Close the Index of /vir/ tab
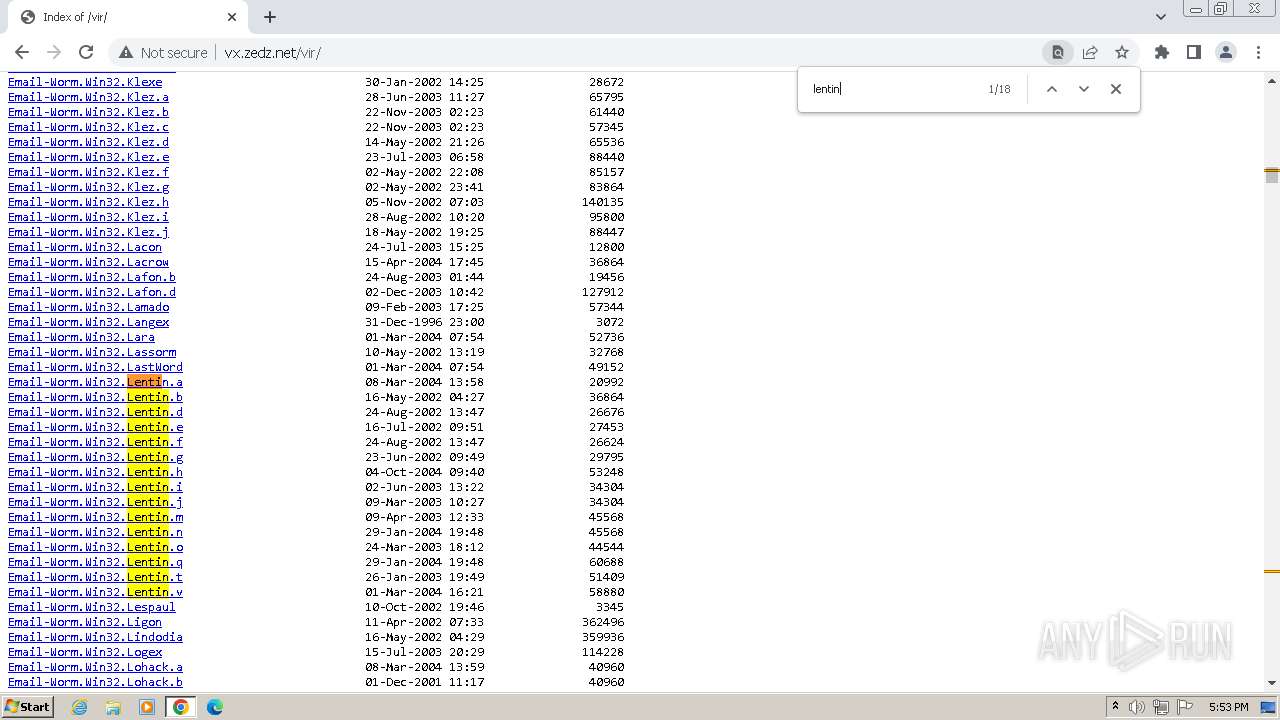Viewport: 1280px width, 720px height. pos(232,17)
